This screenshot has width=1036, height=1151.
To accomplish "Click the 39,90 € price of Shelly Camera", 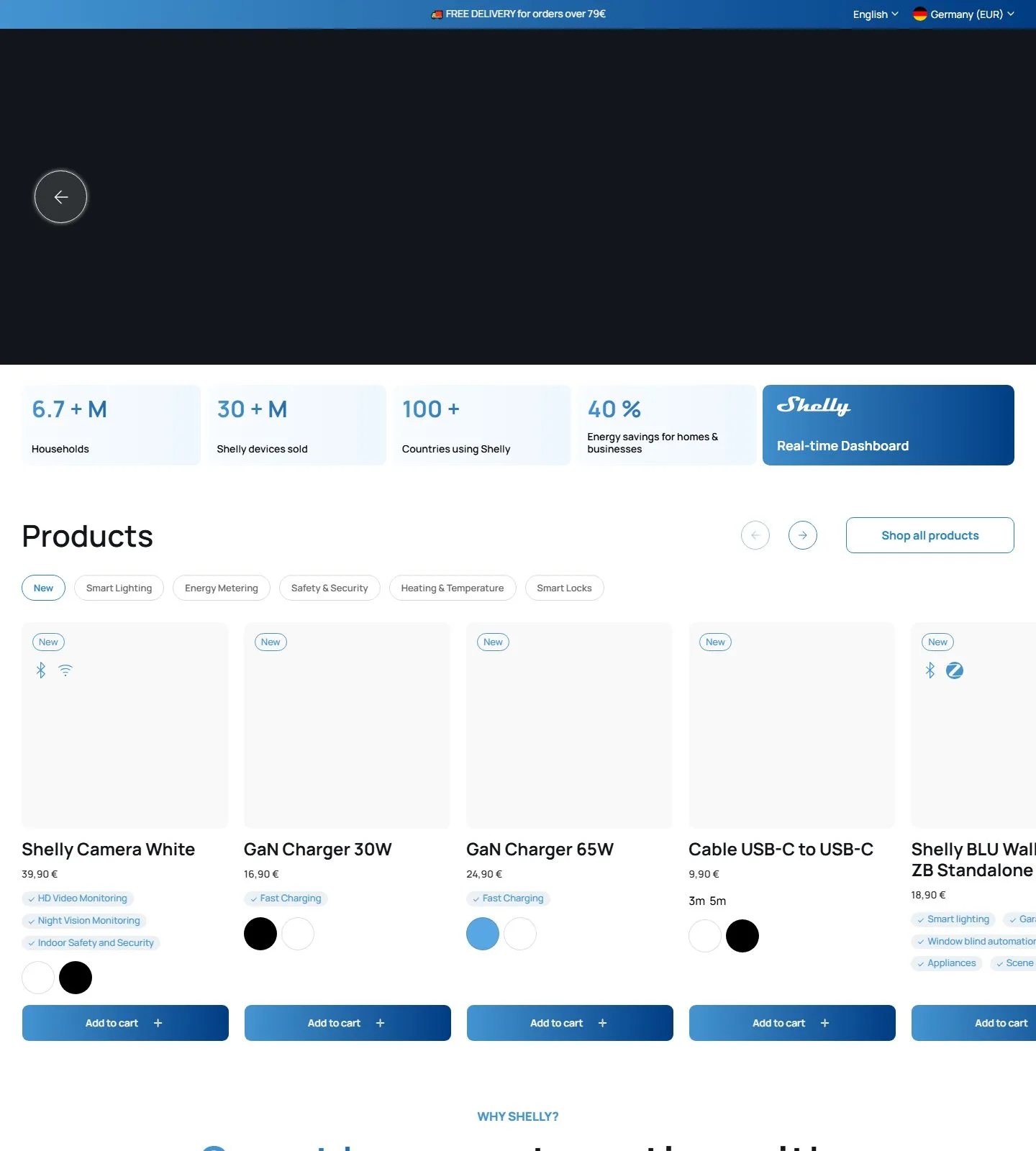I will point(40,874).
